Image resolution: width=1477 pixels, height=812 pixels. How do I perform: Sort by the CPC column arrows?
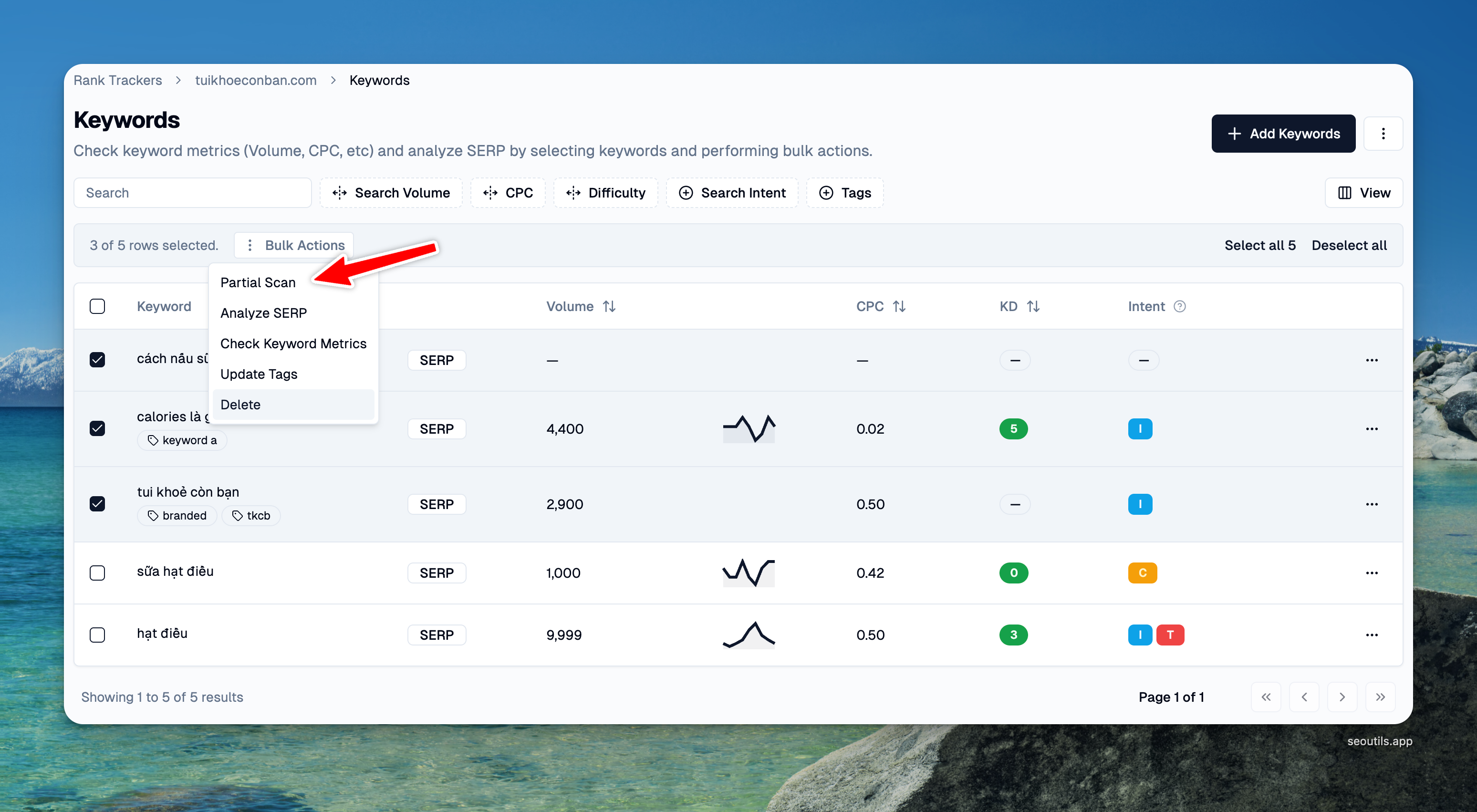pos(898,306)
